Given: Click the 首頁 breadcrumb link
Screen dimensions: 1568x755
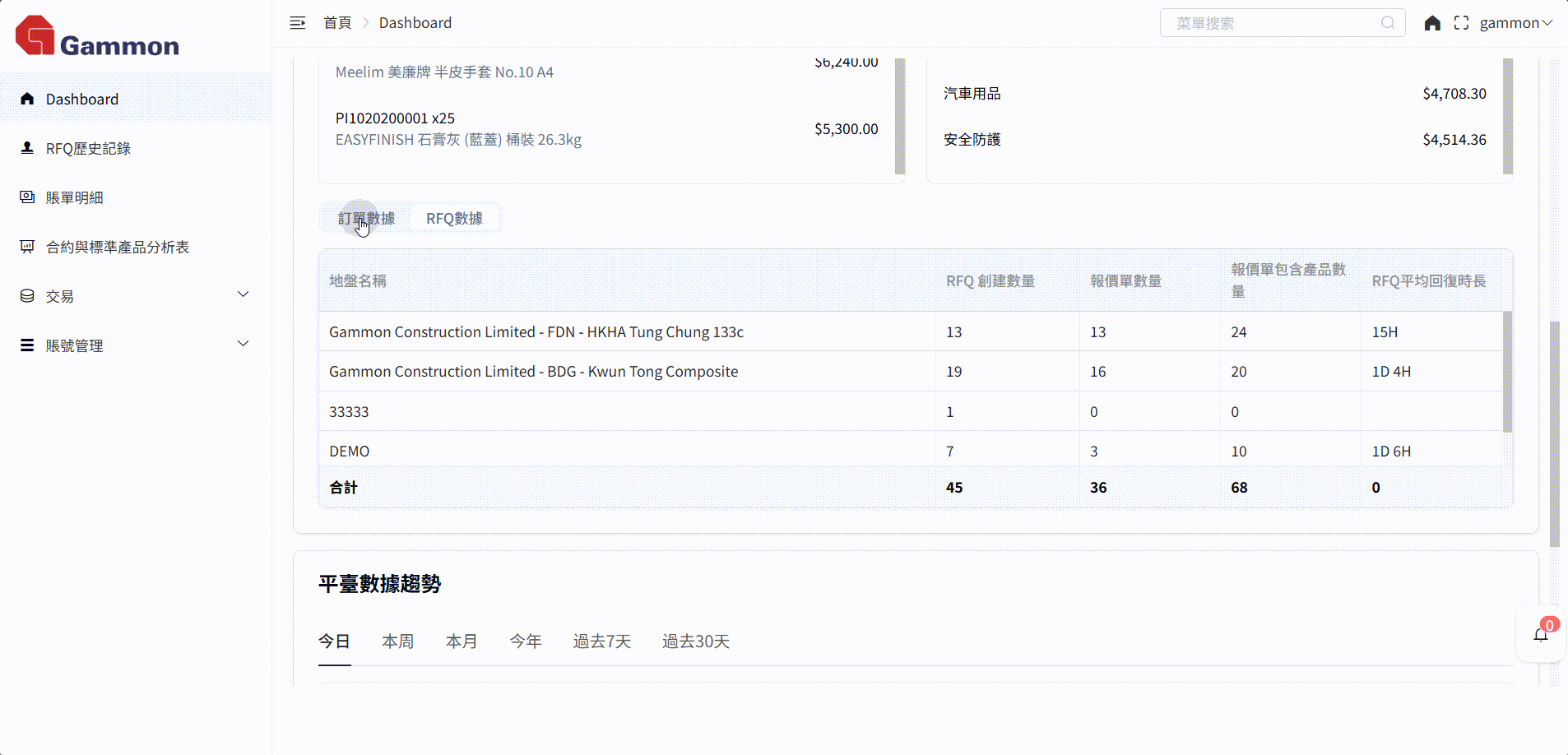Looking at the screenshot, I should (337, 23).
